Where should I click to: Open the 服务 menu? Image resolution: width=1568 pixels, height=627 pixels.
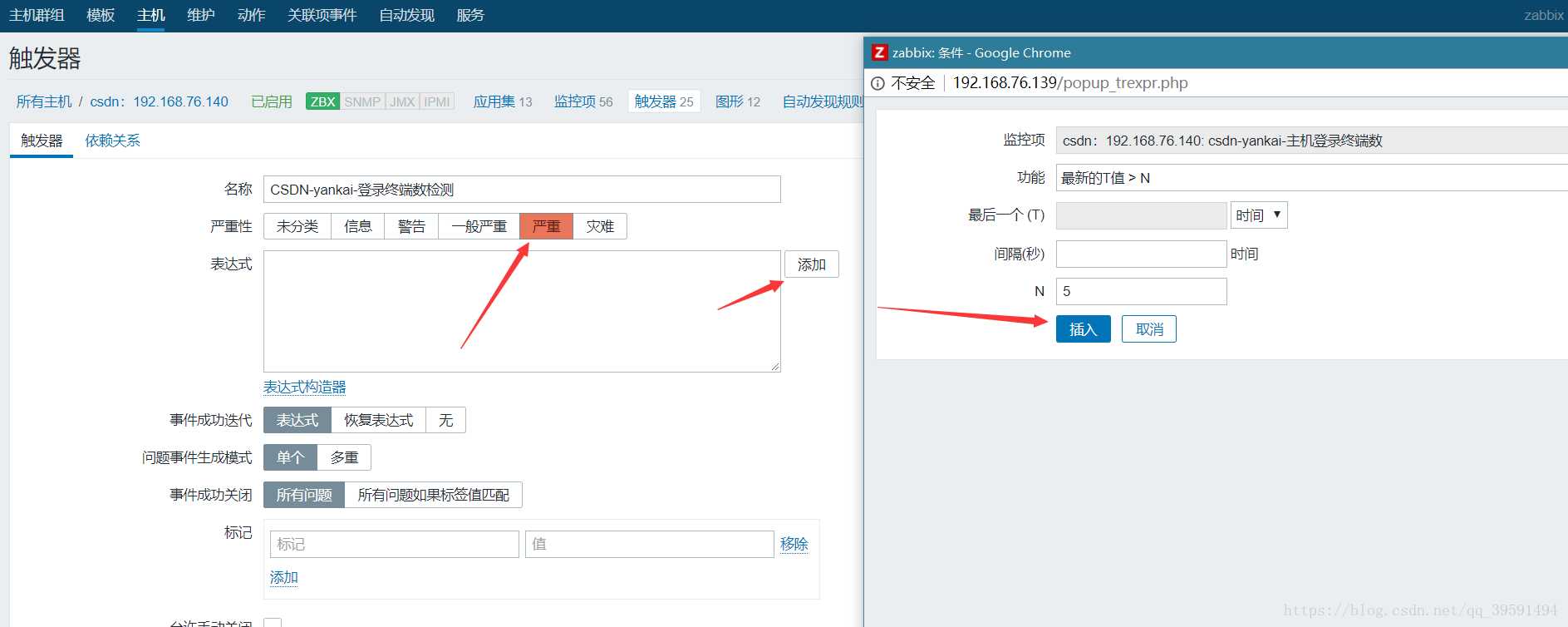point(470,15)
